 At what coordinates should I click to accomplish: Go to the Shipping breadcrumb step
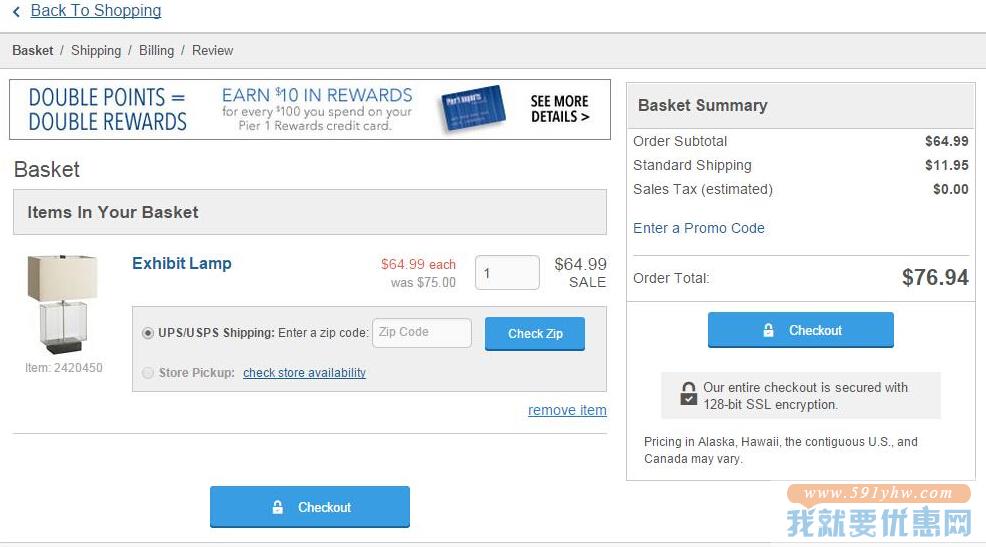pos(96,50)
